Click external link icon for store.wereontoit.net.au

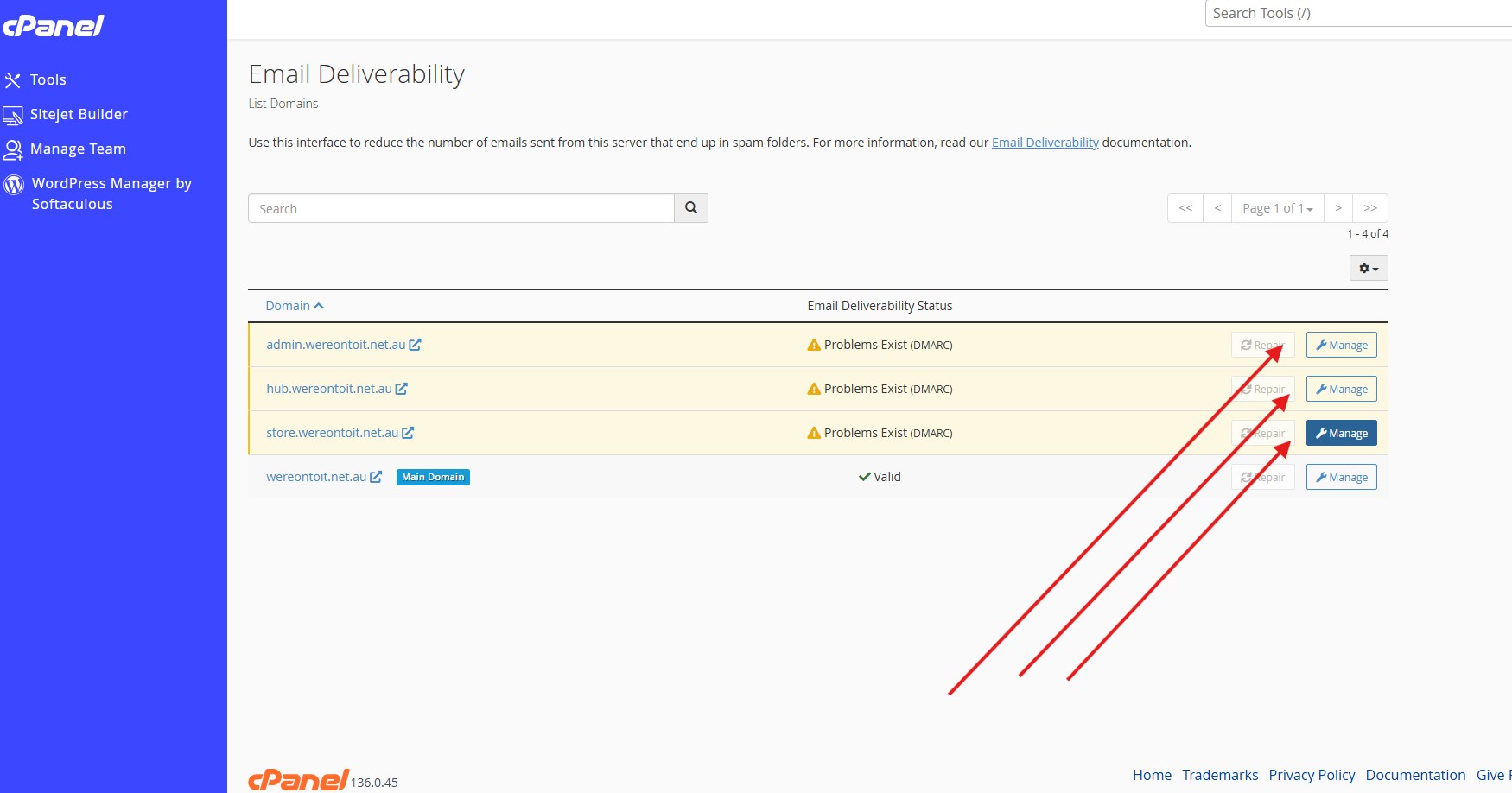(408, 433)
